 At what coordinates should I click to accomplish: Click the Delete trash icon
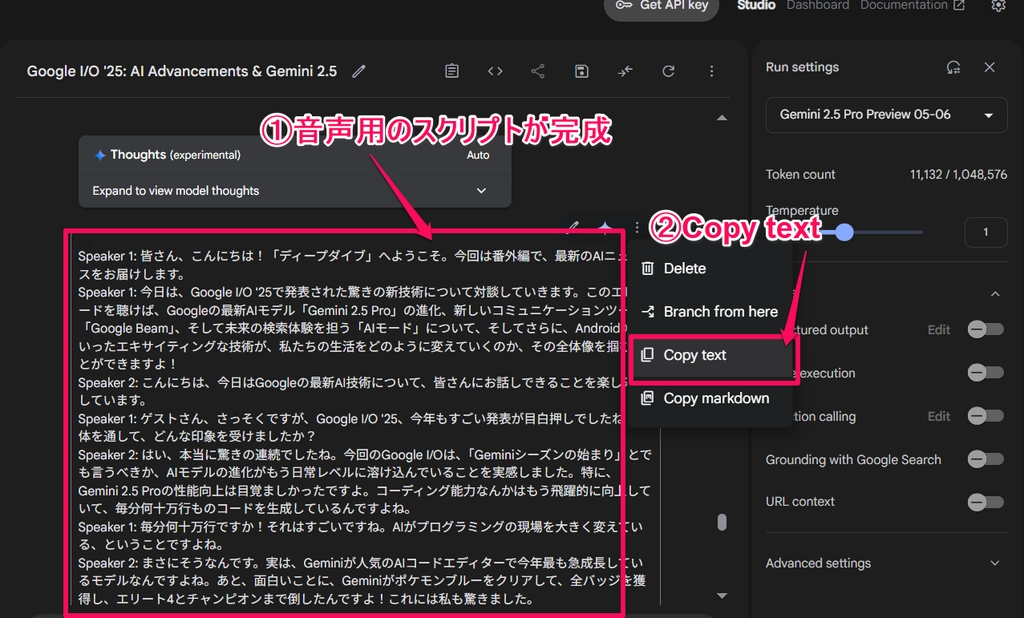click(647, 268)
